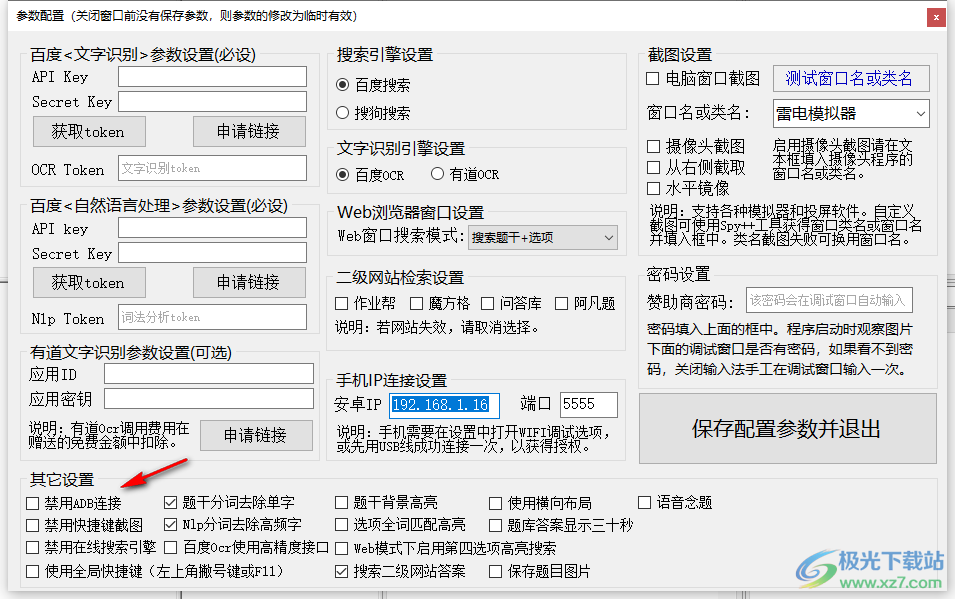The image size is (955, 599).
Task: Close the 参数配置 window
Action: pos(936,17)
